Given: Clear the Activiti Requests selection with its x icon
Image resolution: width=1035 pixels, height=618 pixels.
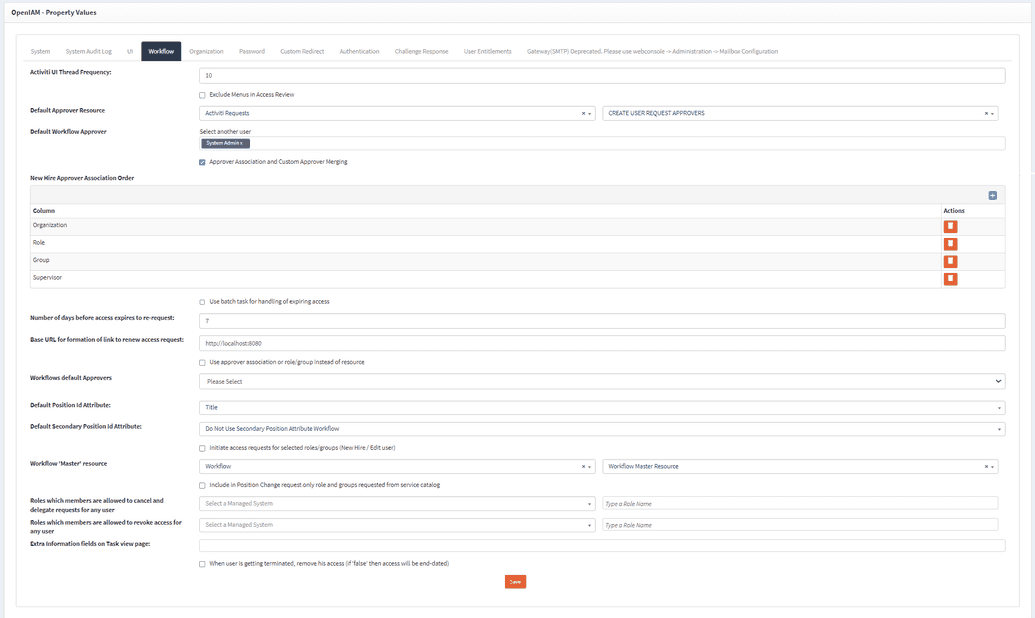Looking at the screenshot, I should (583, 113).
